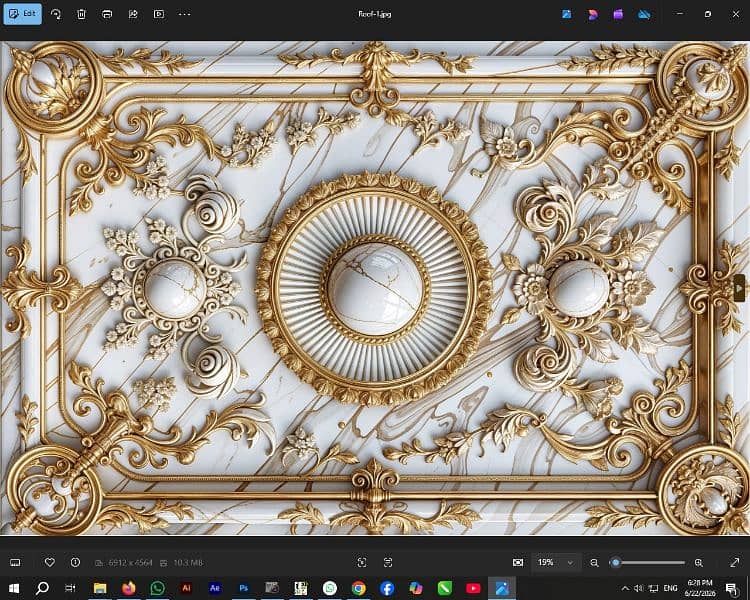Click the 10.3 MB file size text
Screen dimensions: 750x600
[188, 563]
